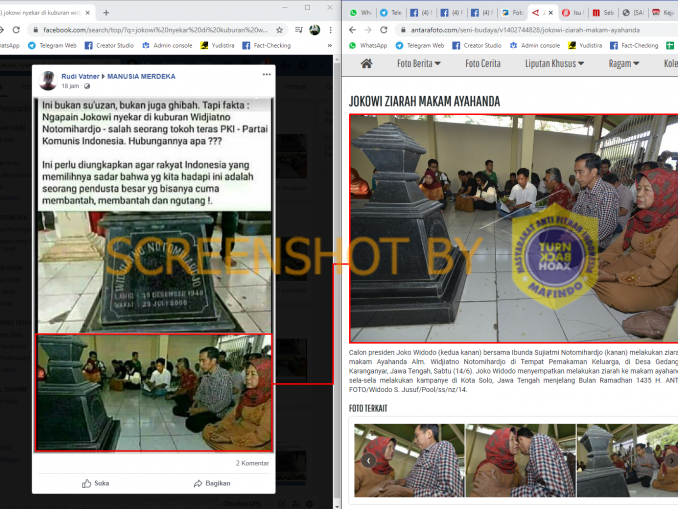Click the 18 jam post timestamp
This screenshot has width=678, height=509.
70,86
